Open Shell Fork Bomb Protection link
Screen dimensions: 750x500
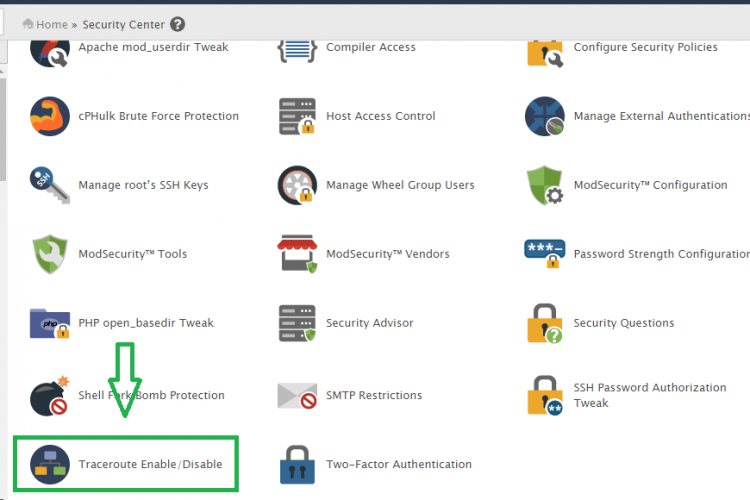click(x=151, y=395)
